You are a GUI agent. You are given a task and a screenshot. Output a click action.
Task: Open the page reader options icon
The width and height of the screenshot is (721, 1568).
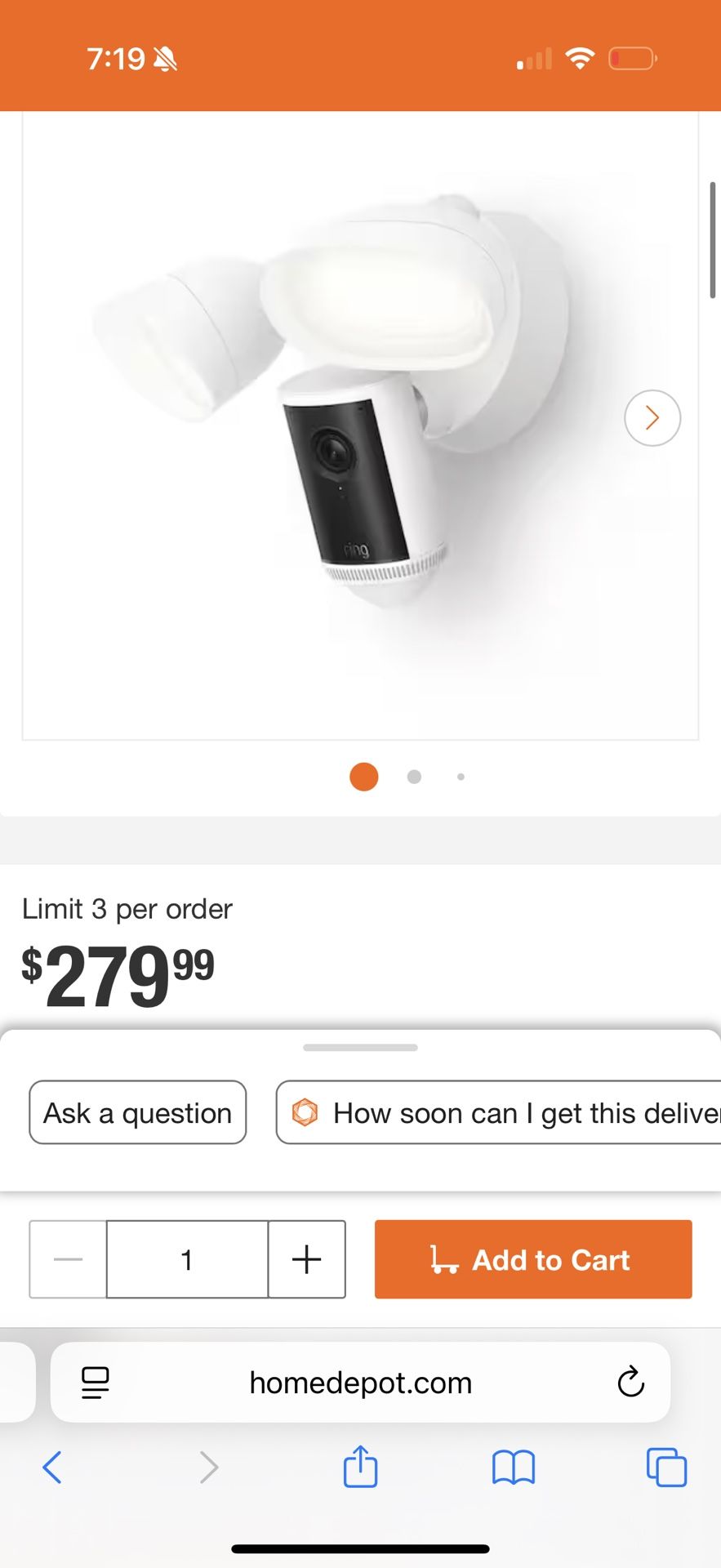tap(96, 1383)
